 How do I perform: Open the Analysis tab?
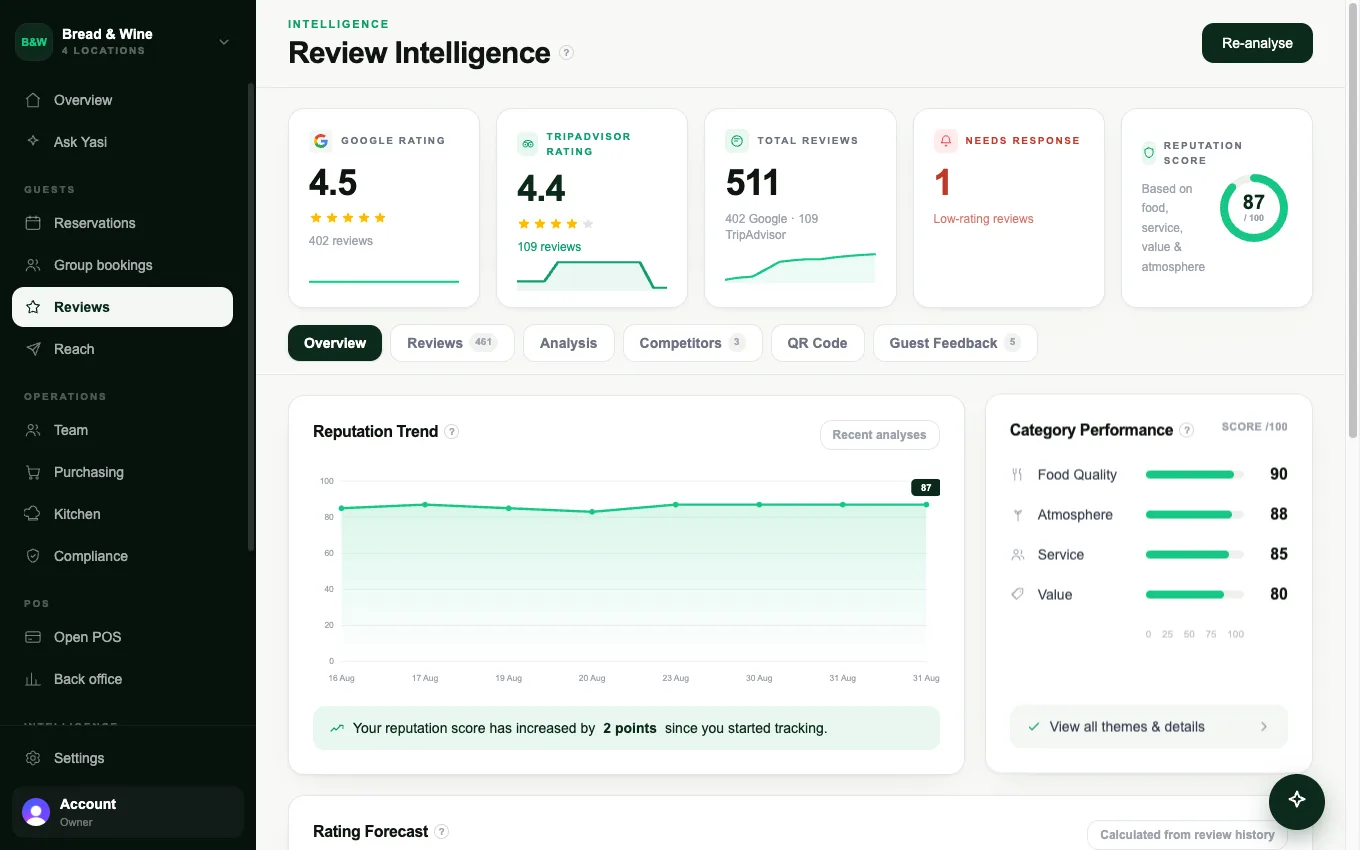568,343
